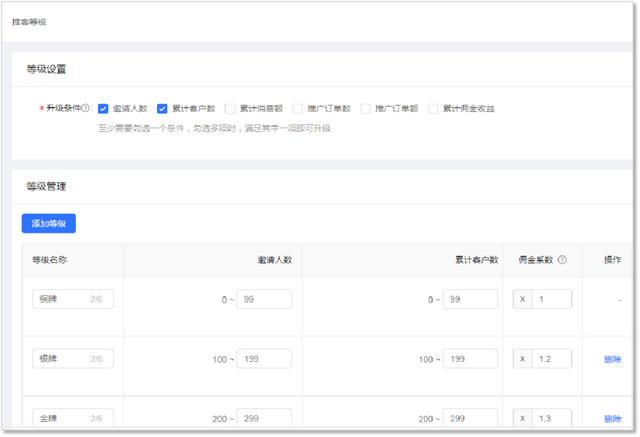Click the 金牌 level name field

[72, 418]
